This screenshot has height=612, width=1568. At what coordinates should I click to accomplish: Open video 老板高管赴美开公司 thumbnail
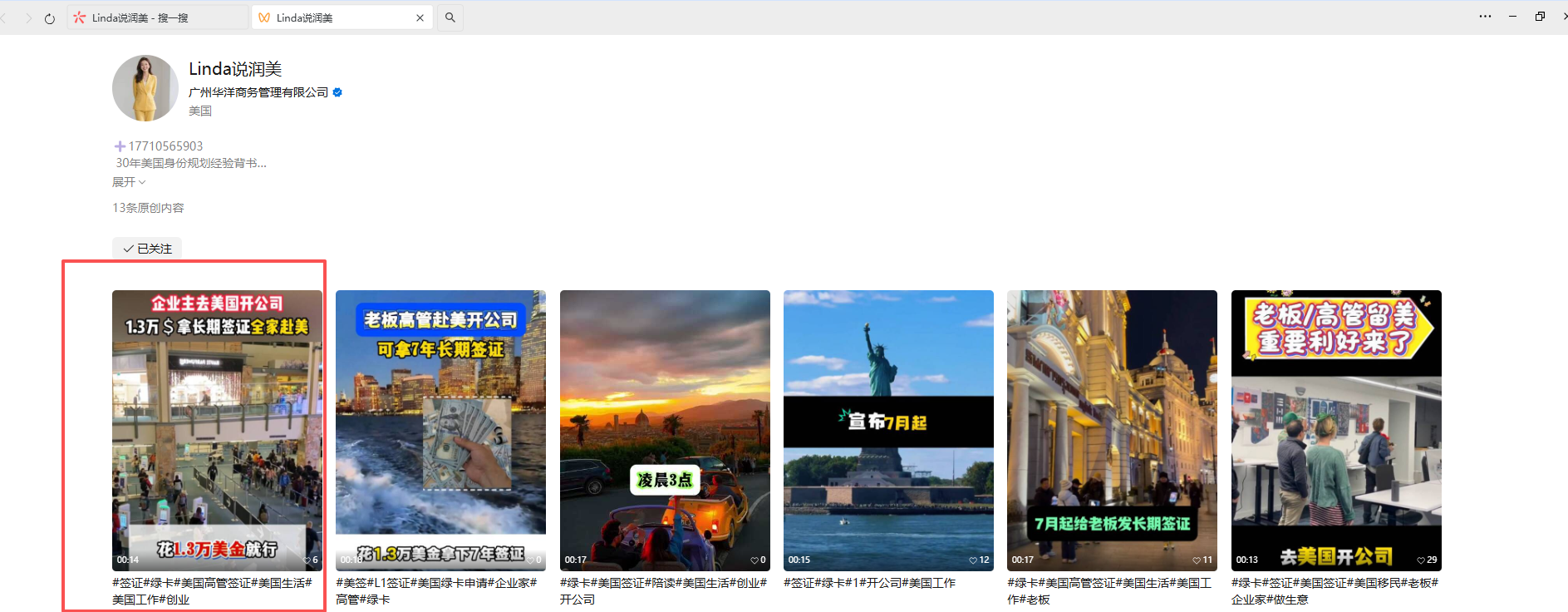point(440,430)
